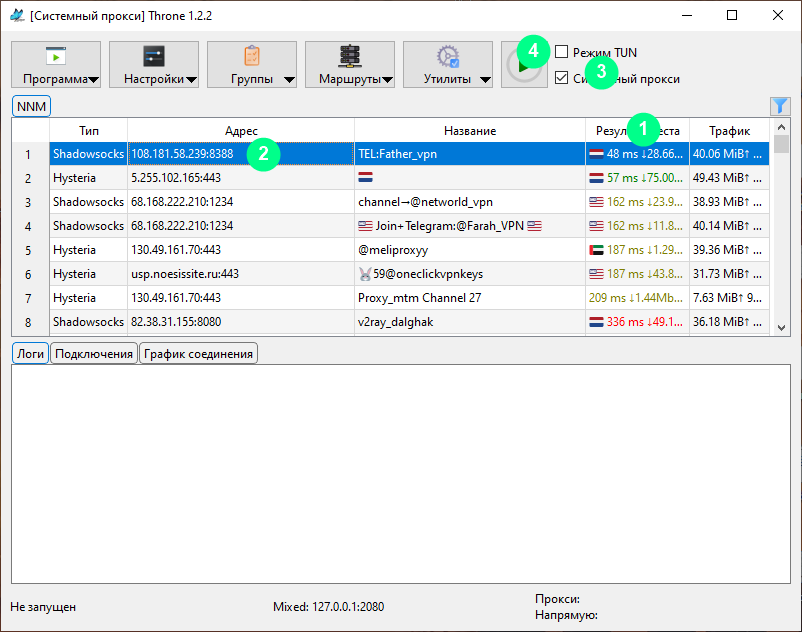
Task: Click inside the empty log output area
Action: coord(401,474)
